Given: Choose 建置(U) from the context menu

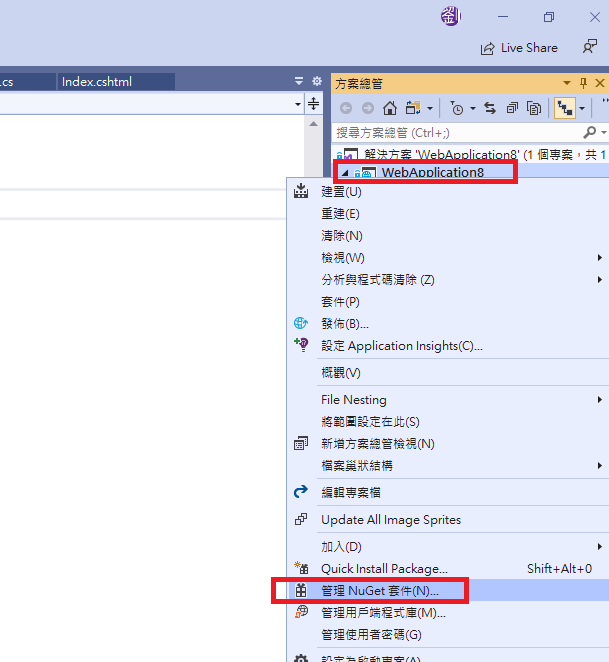Looking at the screenshot, I should (x=448, y=192).
